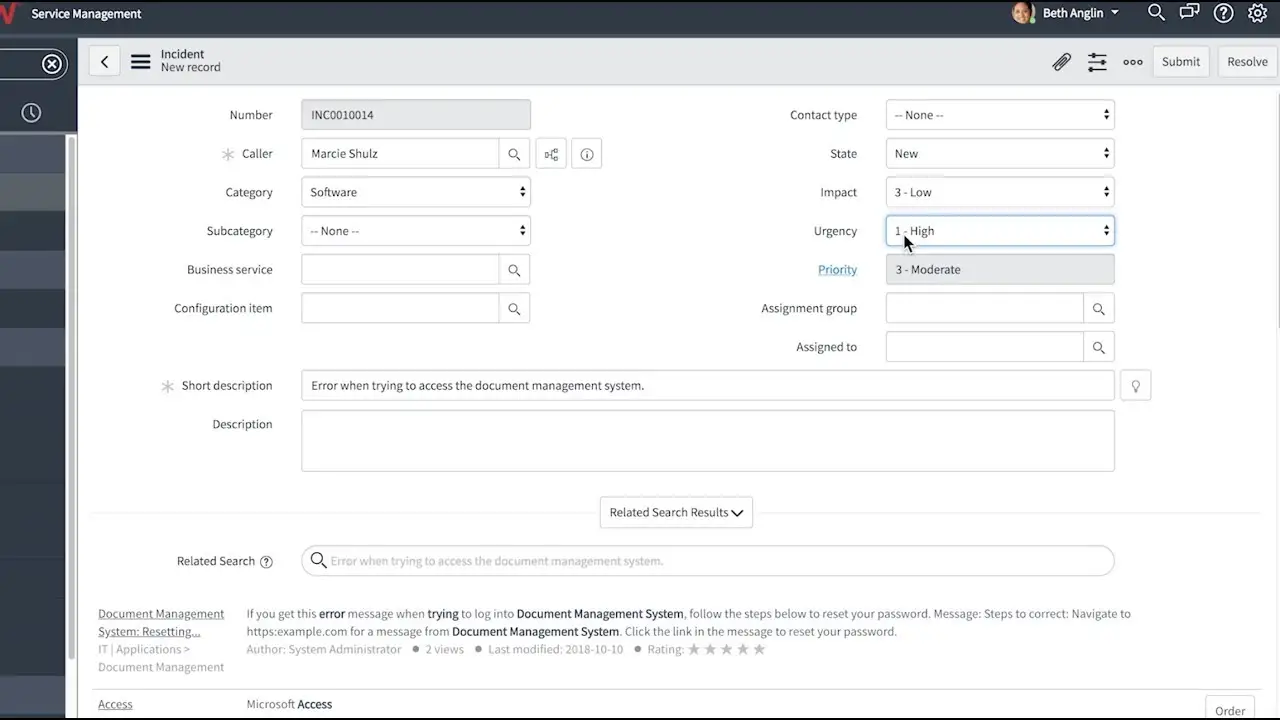The height and width of the screenshot is (720, 1280).
Task: Click the Caller info icon
Action: [587, 154]
